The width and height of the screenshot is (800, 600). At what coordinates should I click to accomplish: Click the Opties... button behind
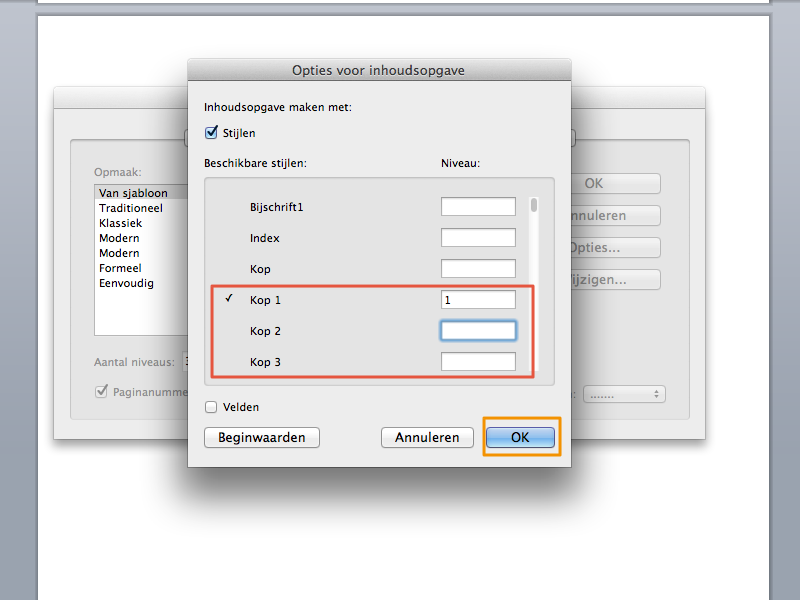pyautogui.click(x=615, y=247)
